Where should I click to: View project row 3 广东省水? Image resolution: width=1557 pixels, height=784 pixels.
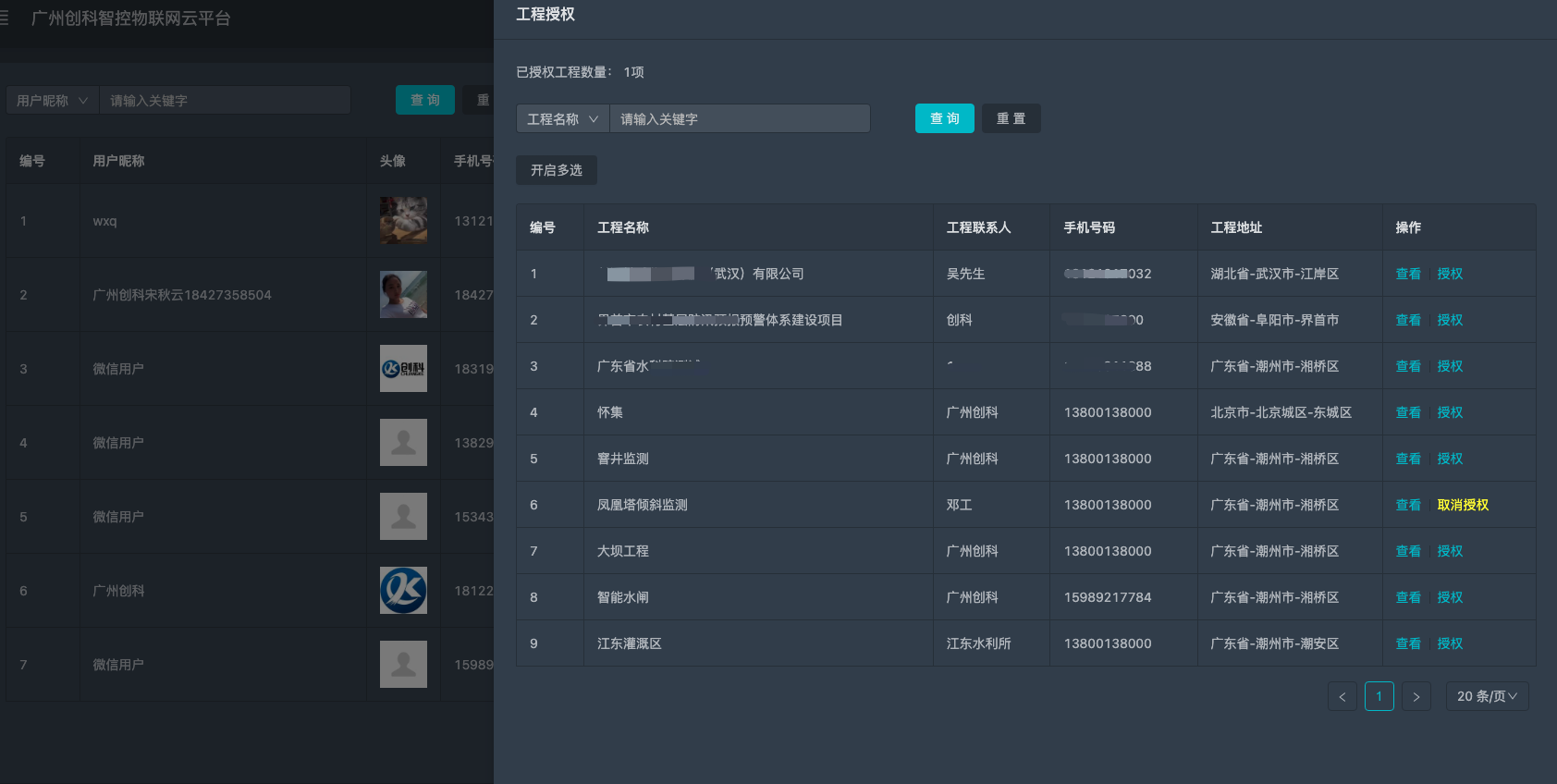click(x=1408, y=366)
